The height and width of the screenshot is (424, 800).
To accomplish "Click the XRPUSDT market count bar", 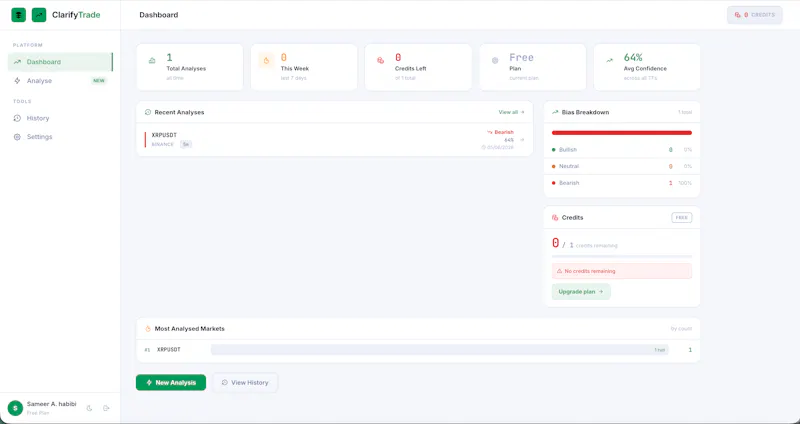I will tap(440, 350).
